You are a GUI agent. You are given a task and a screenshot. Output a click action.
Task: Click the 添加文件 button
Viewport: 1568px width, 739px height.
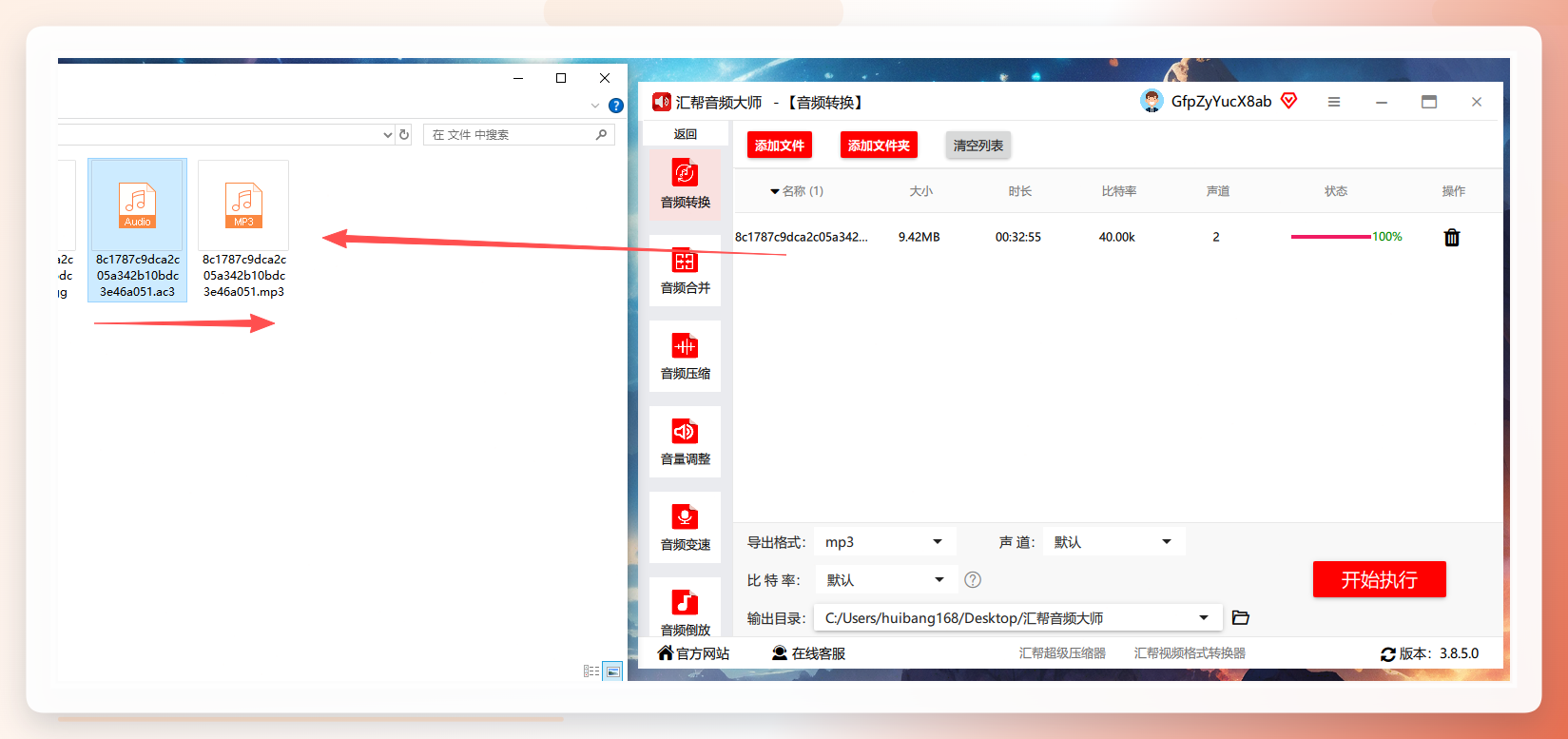pos(780,146)
